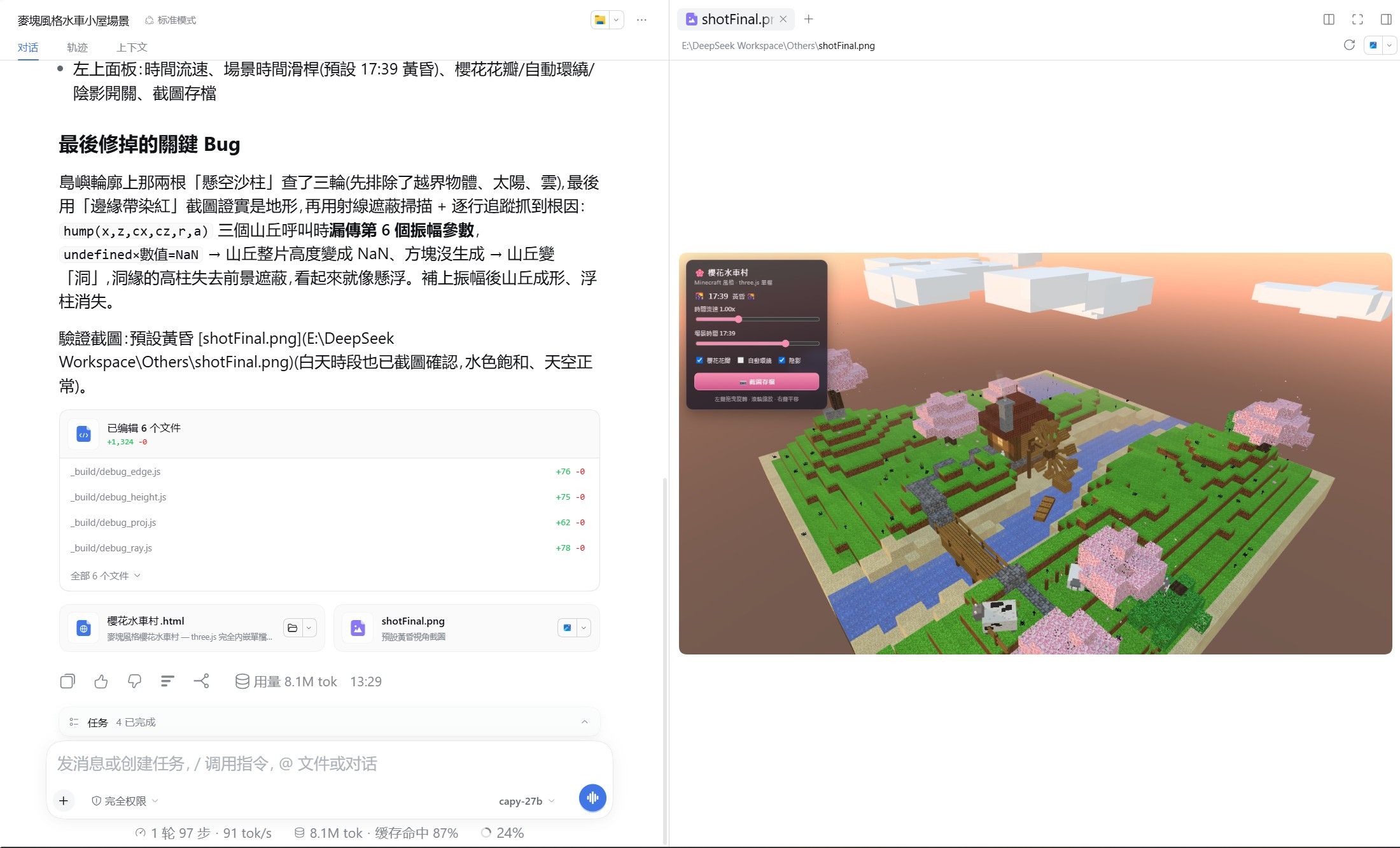This screenshot has width=1400, height=848.
Task: Click the fullscreen preview icon
Action: click(x=1357, y=19)
